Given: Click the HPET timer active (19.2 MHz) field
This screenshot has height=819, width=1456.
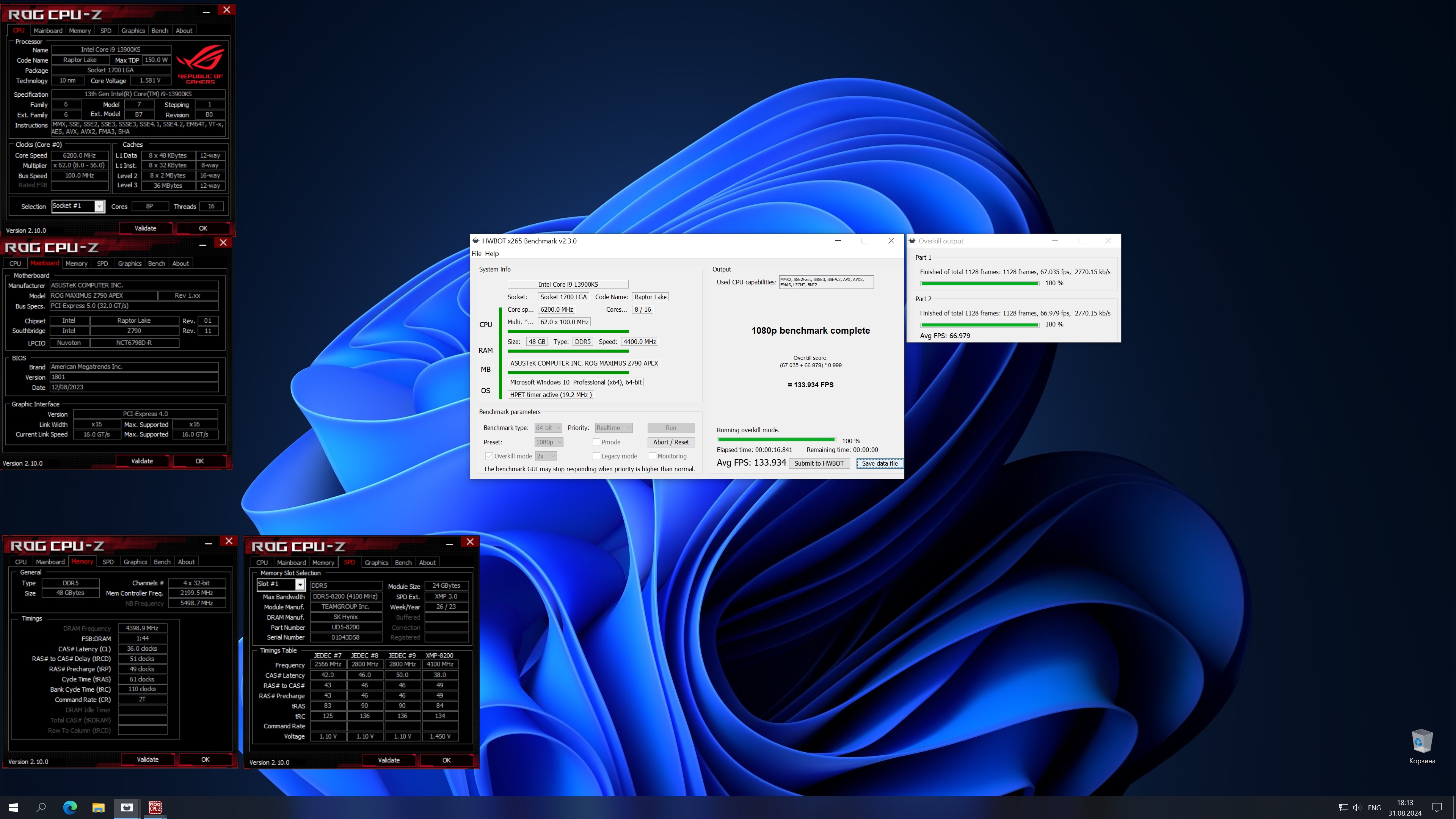Looking at the screenshot, I should 551,395.
